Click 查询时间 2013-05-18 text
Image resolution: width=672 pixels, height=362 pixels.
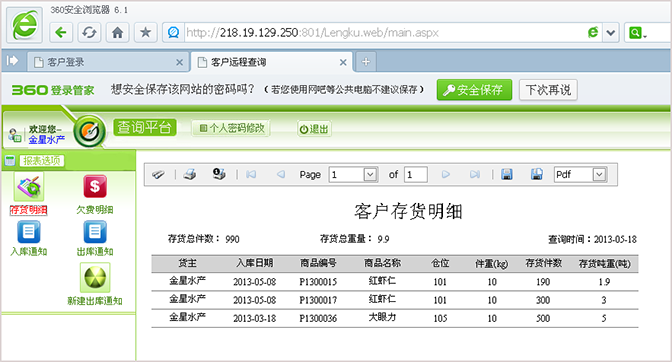592,239
